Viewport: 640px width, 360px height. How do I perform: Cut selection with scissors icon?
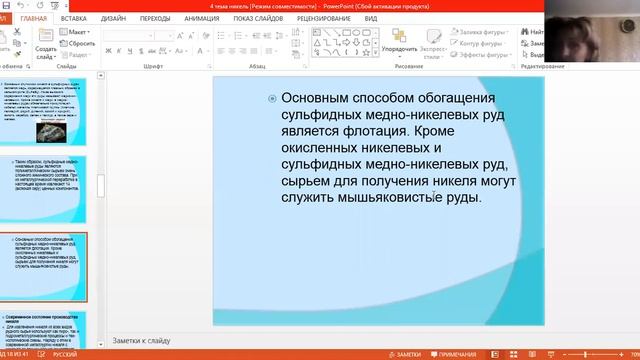click(x=17, y=31)
